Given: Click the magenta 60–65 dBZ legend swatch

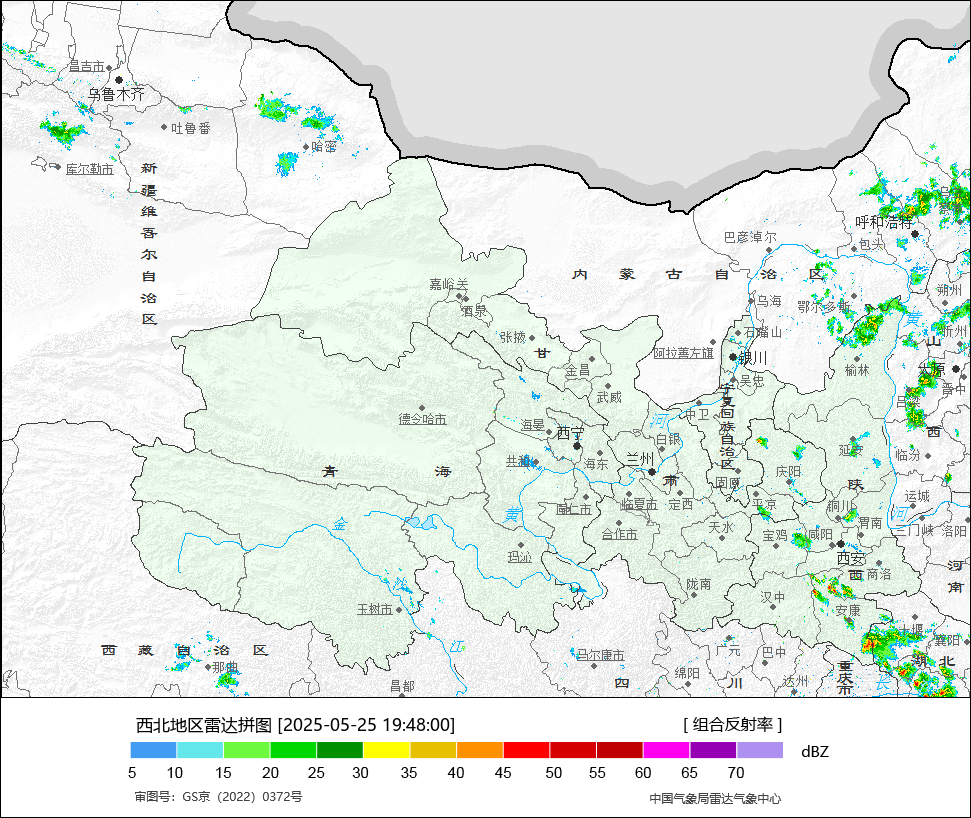Looking at the screenshot, I should click(666, 750).
